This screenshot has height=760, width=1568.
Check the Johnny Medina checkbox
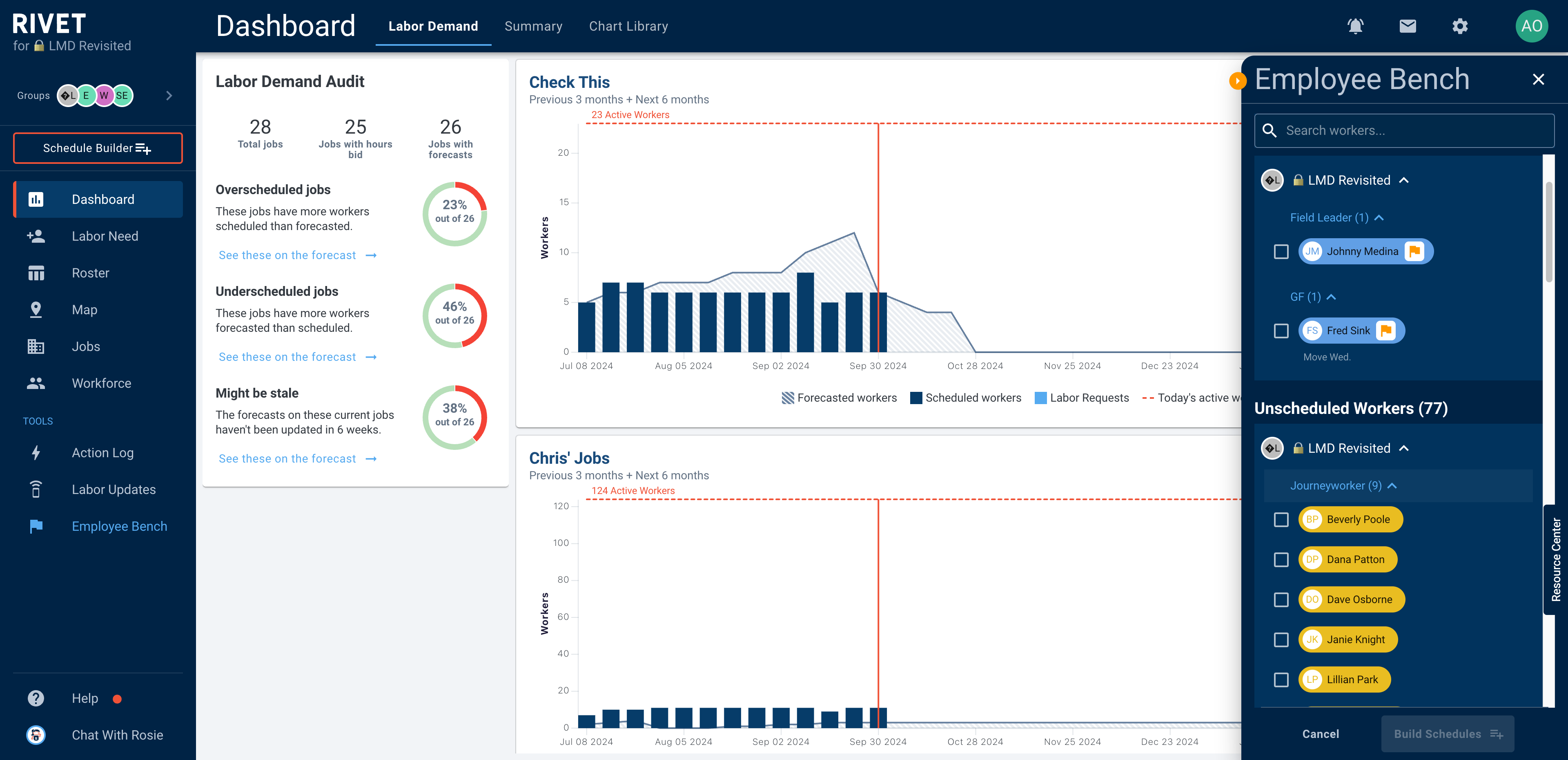click(1281, 252)
